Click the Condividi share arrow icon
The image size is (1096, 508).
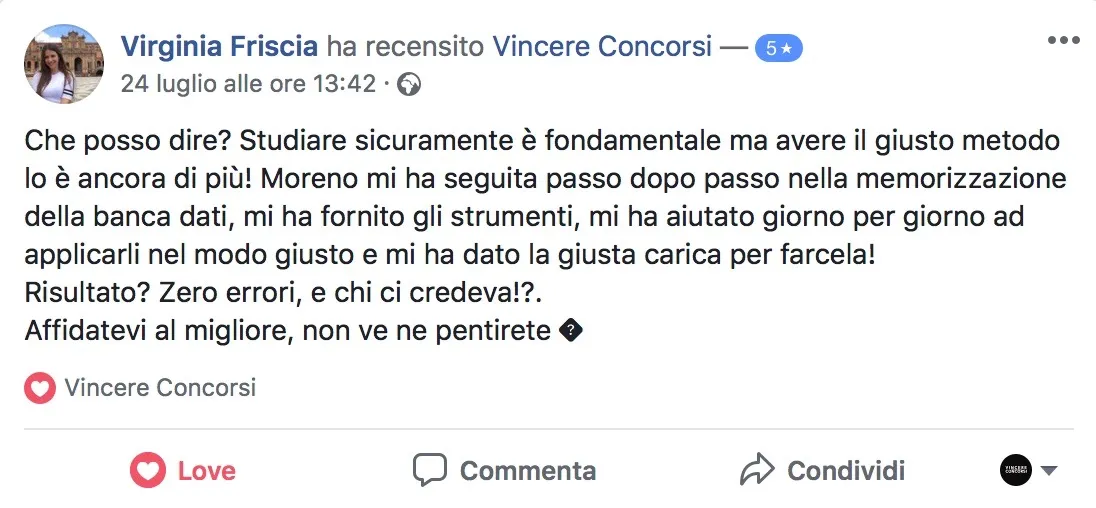point(757,470)
